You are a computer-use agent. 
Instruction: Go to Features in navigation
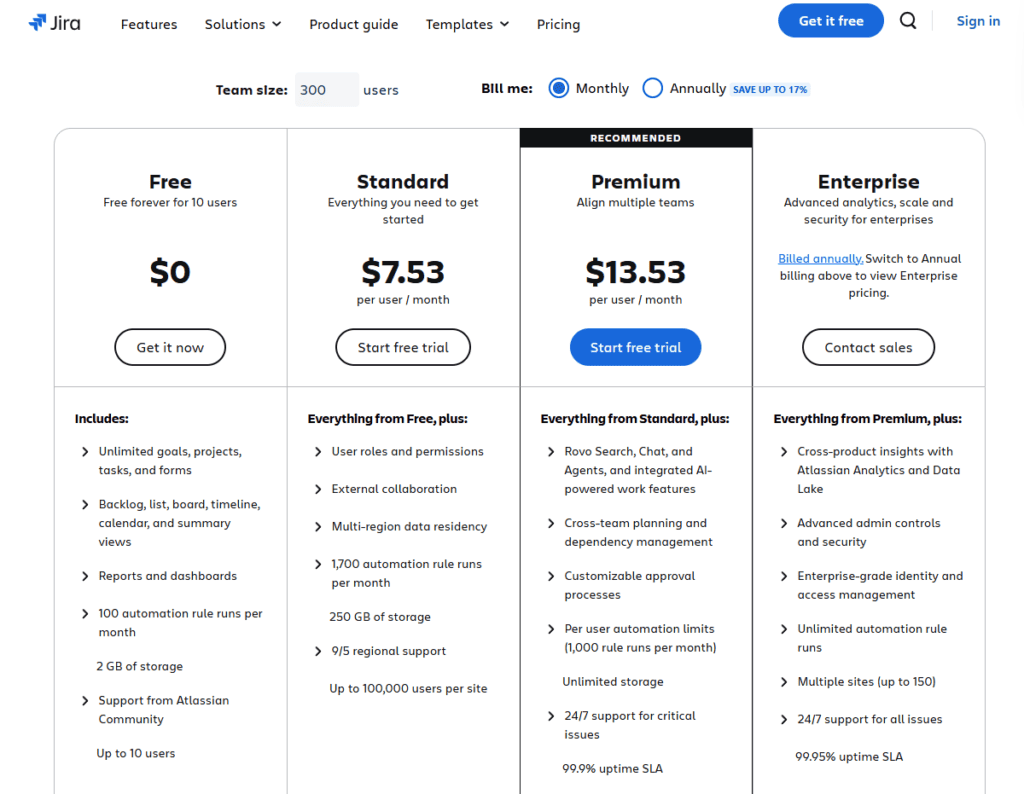click(x=149, y=24)
